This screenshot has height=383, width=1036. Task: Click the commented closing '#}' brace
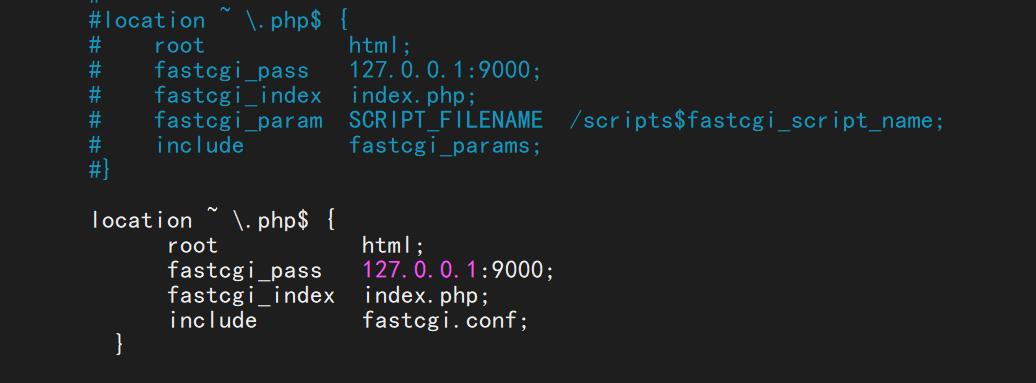tap(100, 170)
